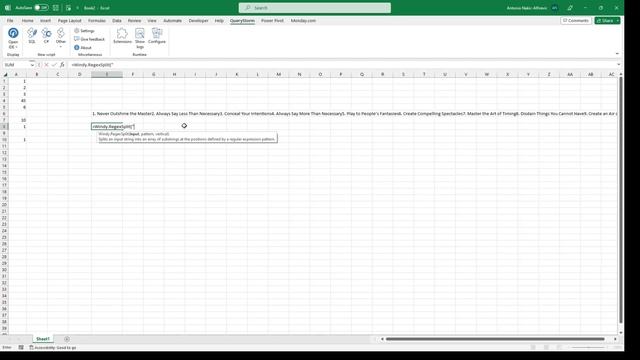Open the QueryStorm IDE button
Viewport: 640px width, 360px height.
click(13, 38)
